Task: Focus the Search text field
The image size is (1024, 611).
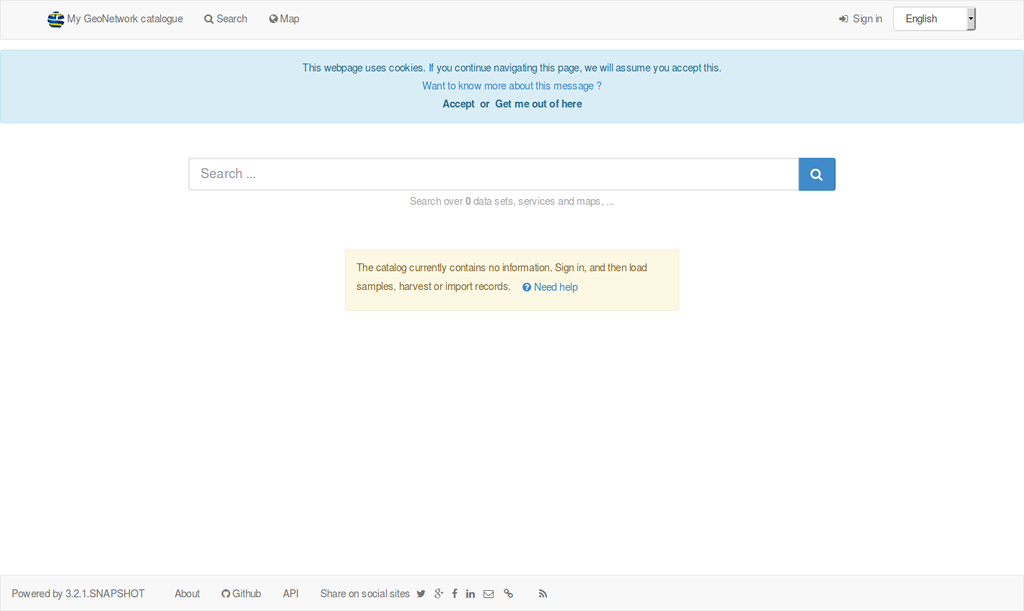Action: [494, 174]
